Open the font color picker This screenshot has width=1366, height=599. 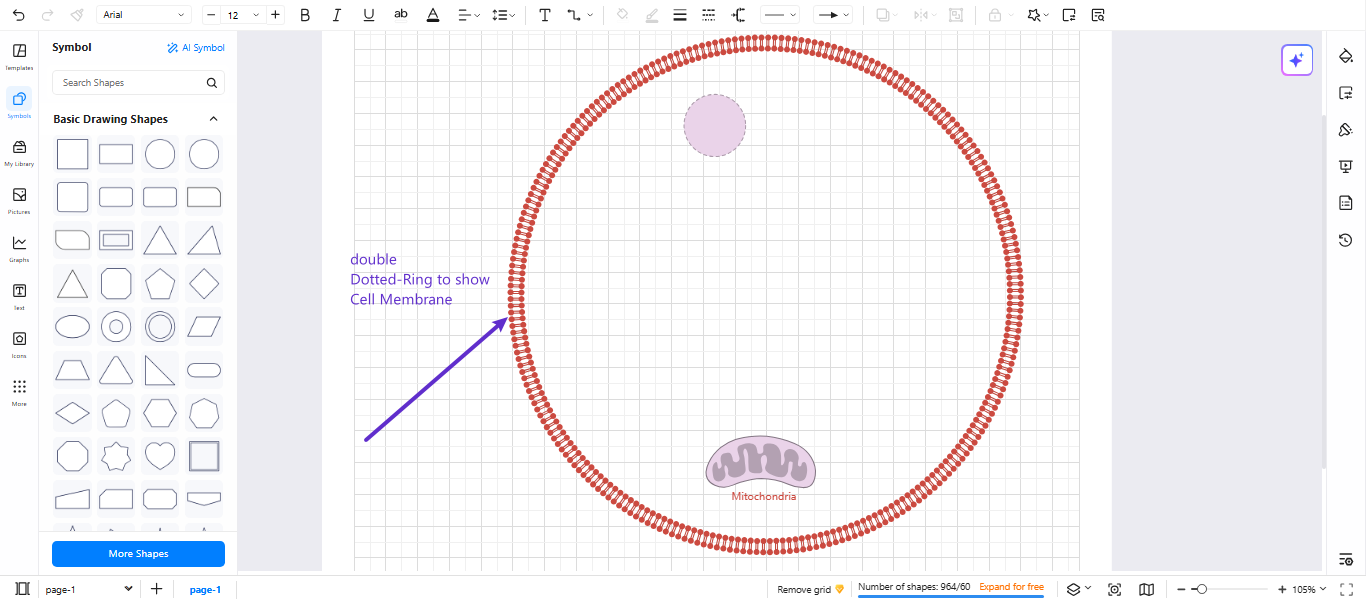point(432,15)
